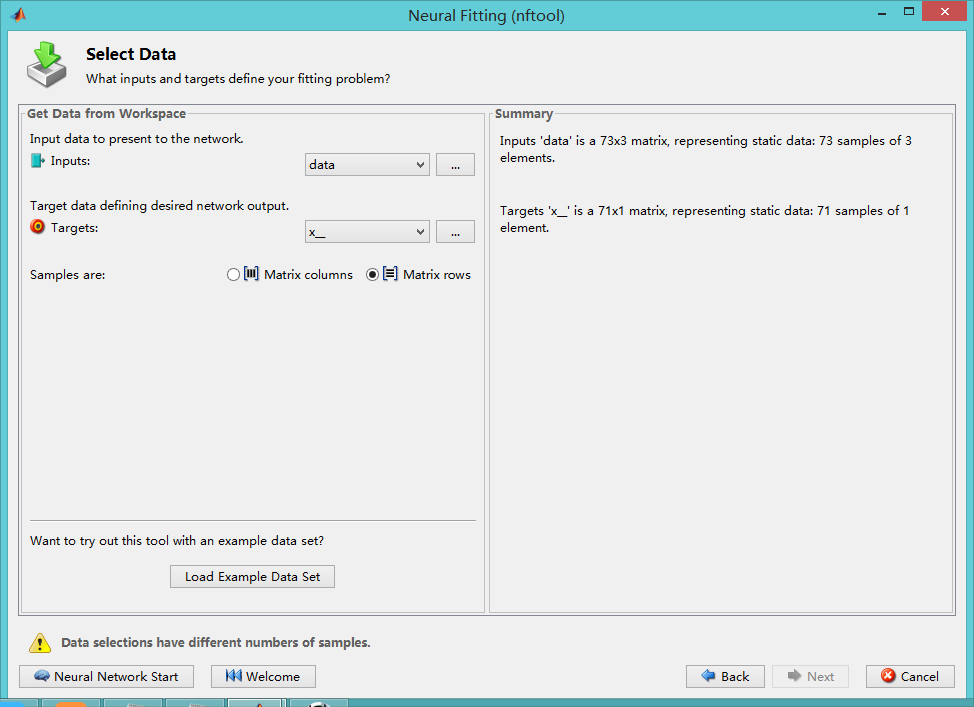974x707 pixels.
Task: Click the disabled Next button
Action: [810, 676]
